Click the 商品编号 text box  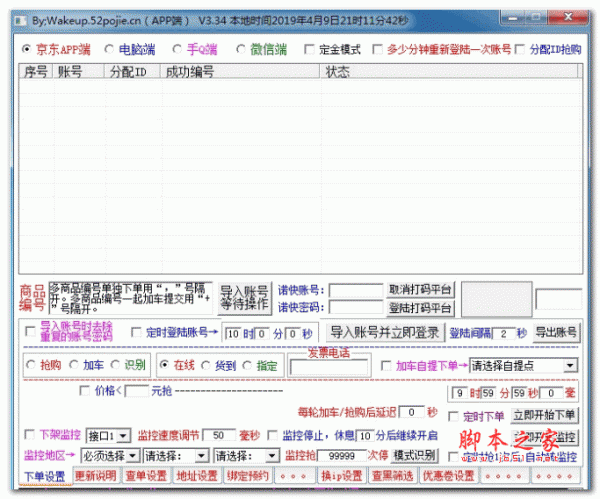(x=130, y=298)
